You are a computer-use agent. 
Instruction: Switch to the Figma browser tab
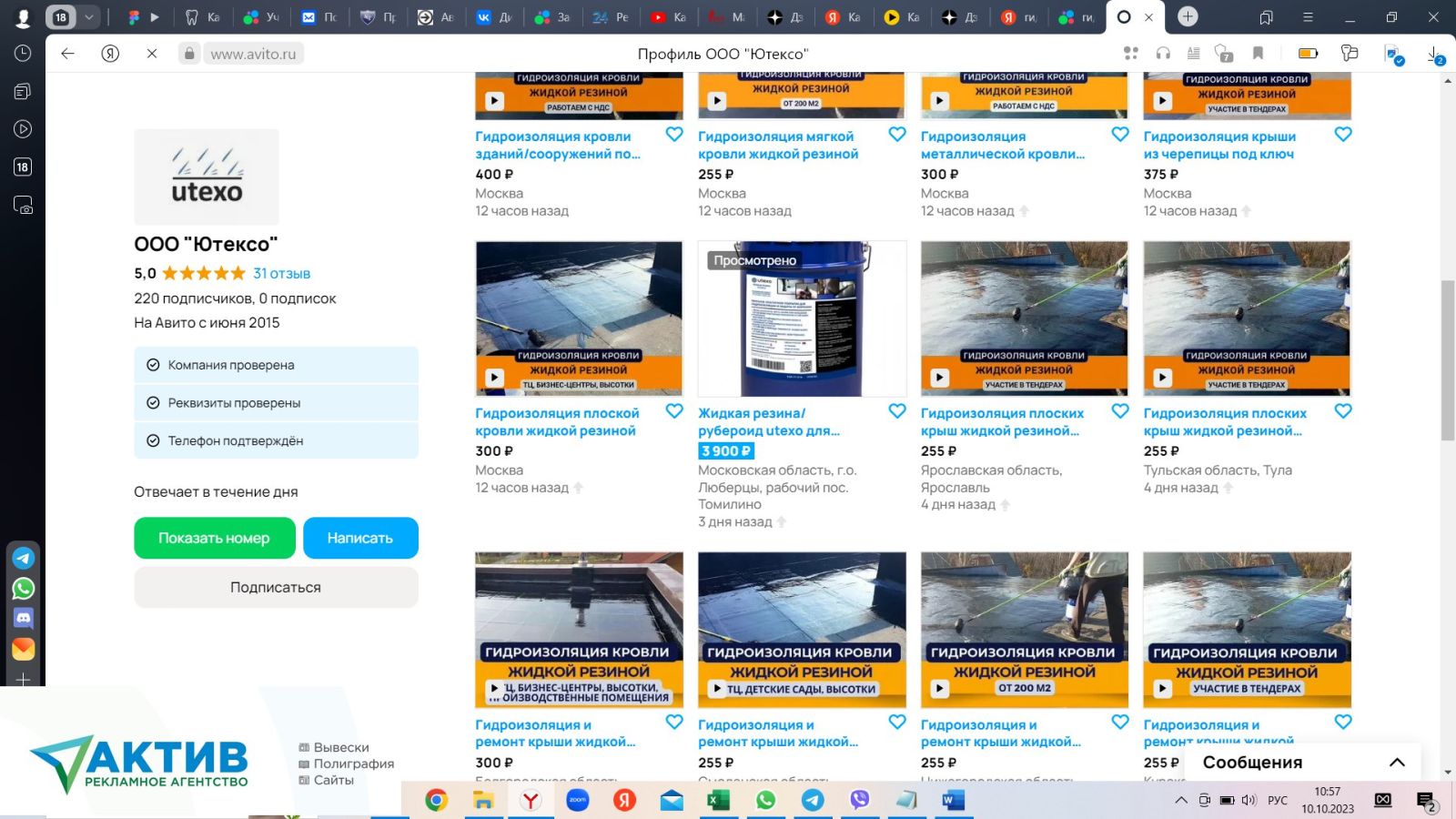click(144, 17)
